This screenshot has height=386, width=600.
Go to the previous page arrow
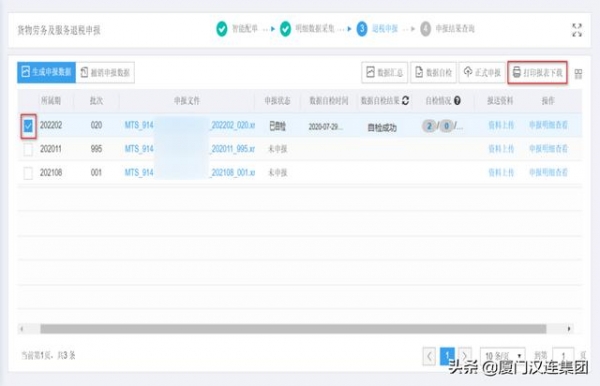tap(429, 356)
